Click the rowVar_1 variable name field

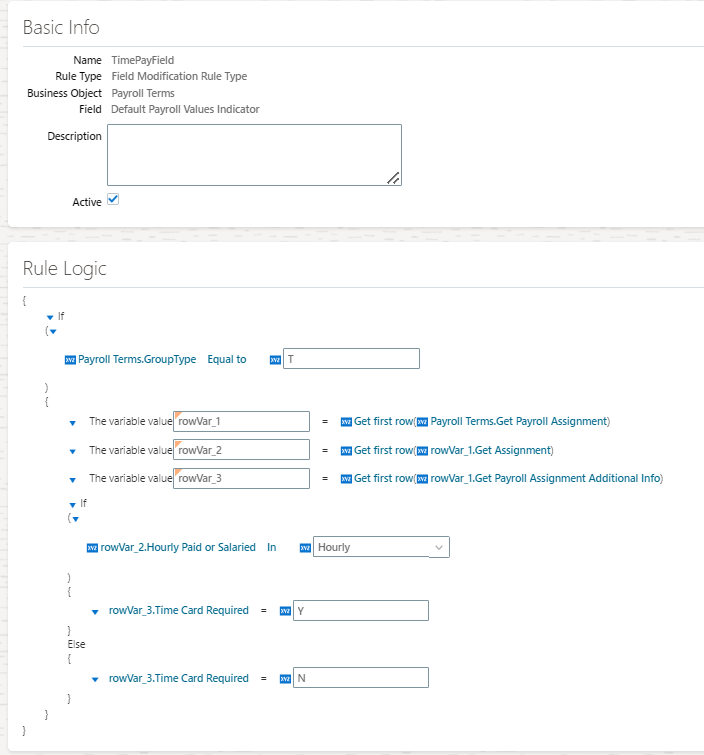[242, 421]
